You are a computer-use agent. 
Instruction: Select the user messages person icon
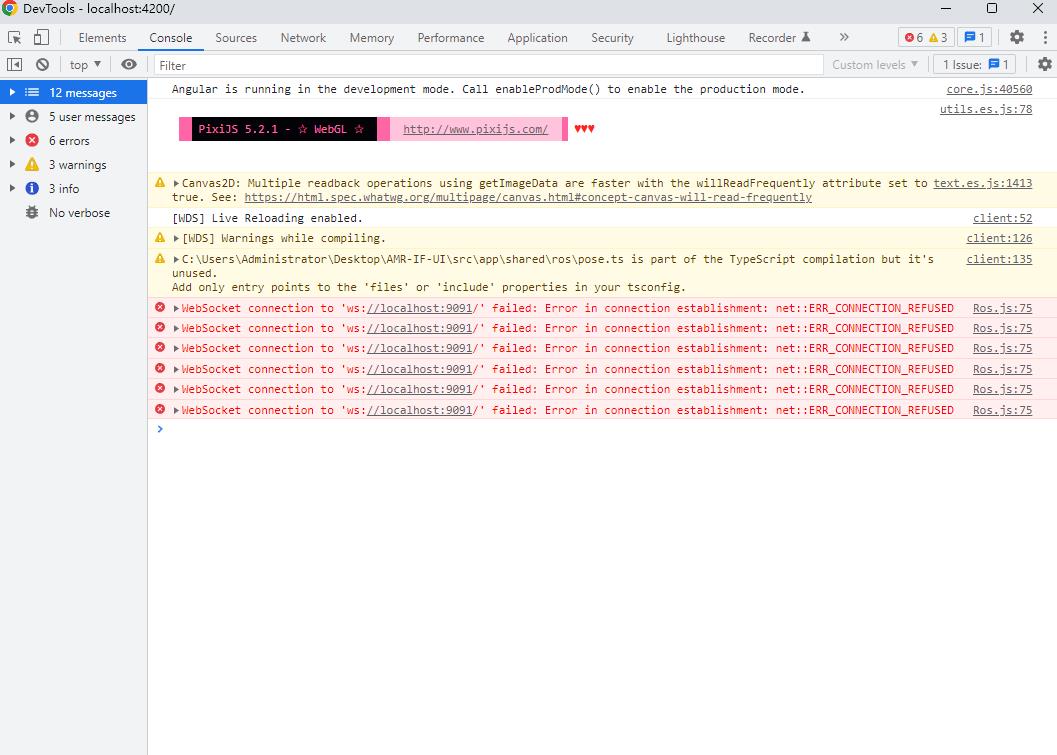(32, 116)
